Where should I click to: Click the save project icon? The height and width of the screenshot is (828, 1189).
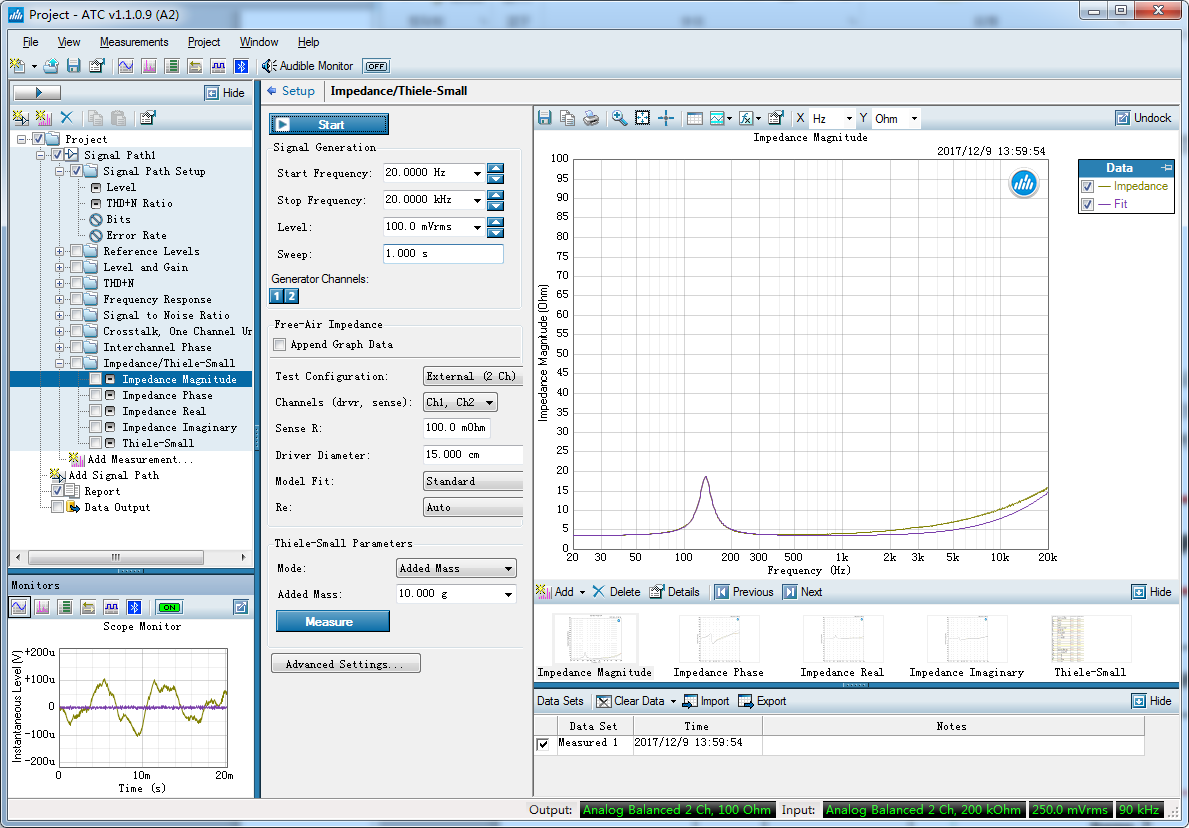[73, 66]
